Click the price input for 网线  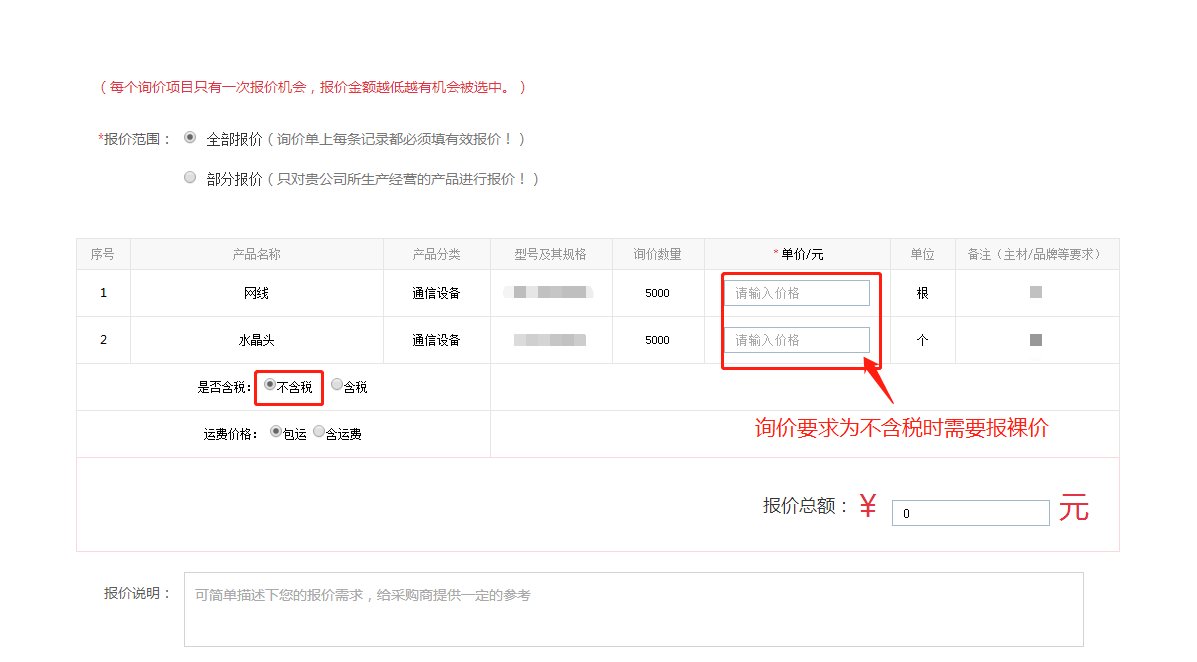coord(796,293)
